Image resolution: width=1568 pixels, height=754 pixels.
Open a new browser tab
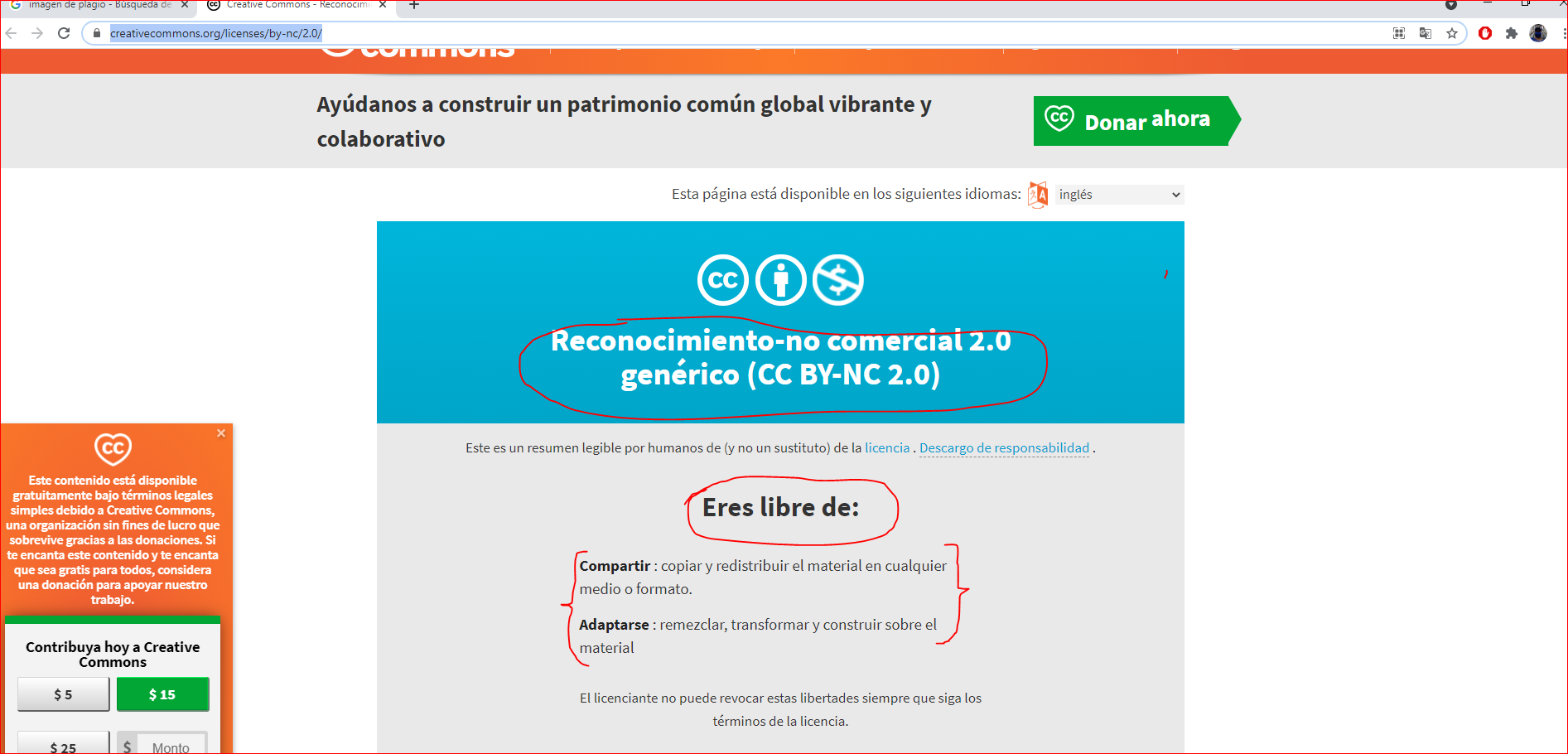pos(414,5)
